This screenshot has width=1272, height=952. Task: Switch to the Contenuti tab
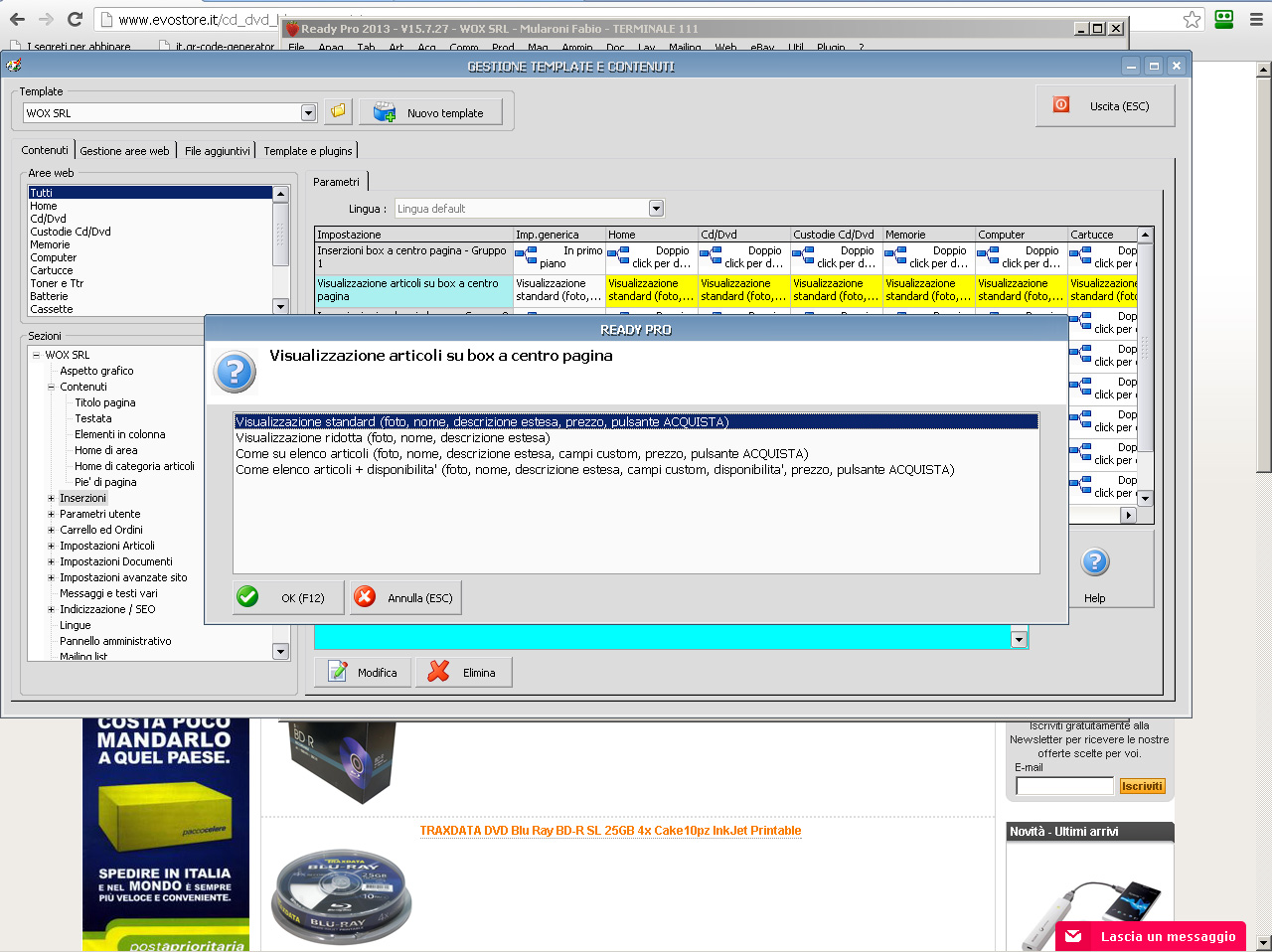[45, 150]
